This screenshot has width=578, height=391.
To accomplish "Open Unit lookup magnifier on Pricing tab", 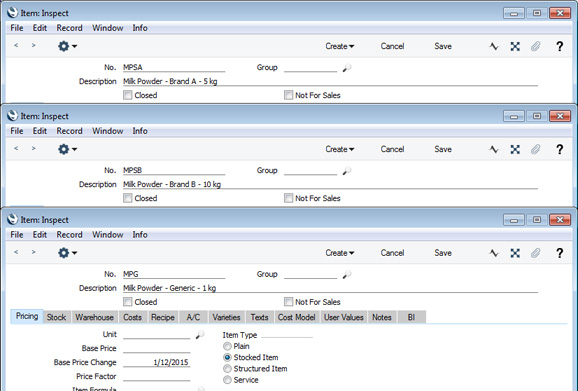I will click(x=200, y=335).
